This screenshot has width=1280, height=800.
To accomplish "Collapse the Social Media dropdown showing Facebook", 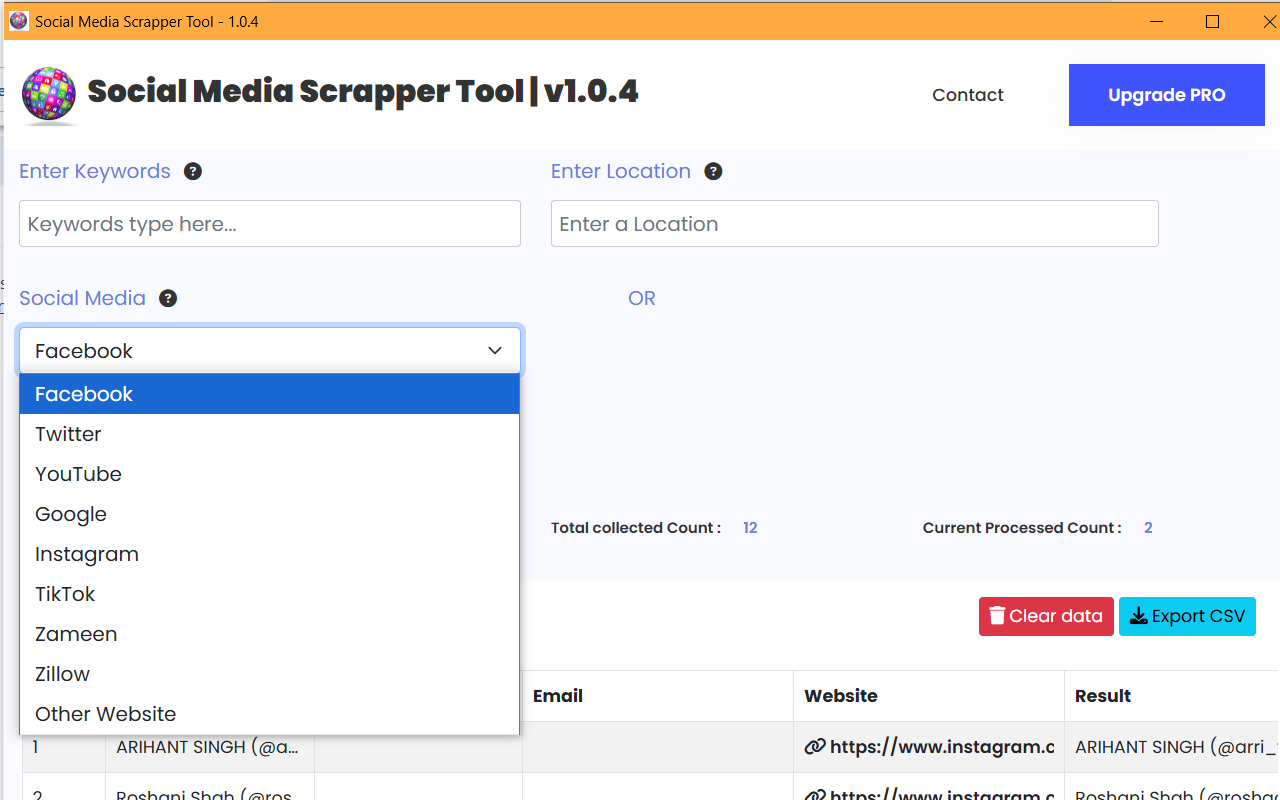I will [x=270, y=351].
